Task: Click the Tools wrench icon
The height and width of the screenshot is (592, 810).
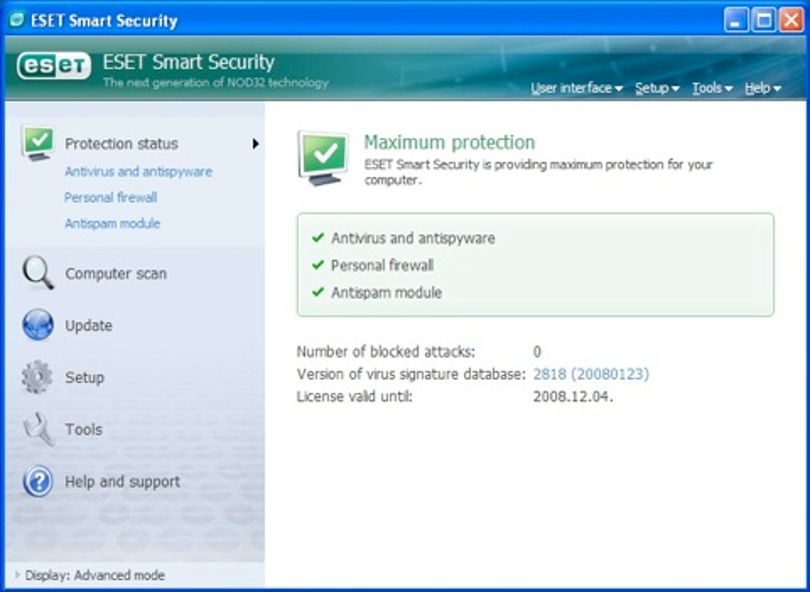Action: 39,429
